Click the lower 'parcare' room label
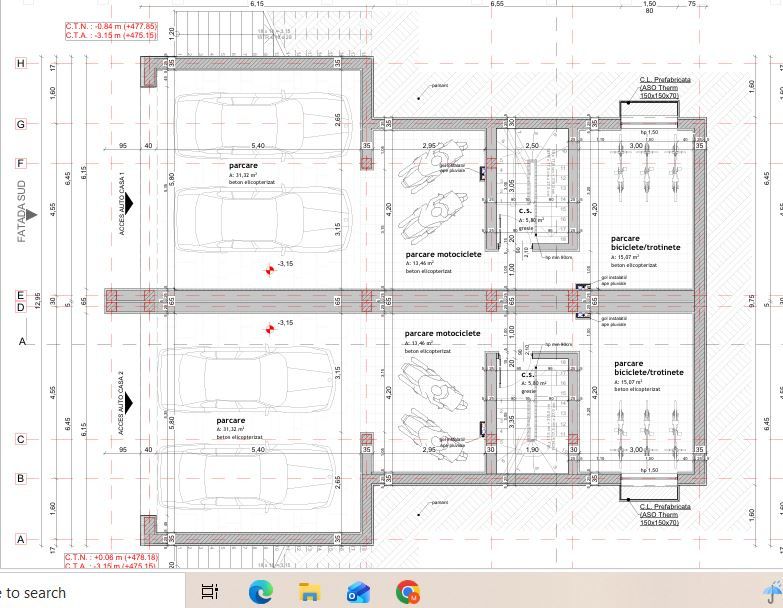Screen dimensions: 783x608 [231, 420]
